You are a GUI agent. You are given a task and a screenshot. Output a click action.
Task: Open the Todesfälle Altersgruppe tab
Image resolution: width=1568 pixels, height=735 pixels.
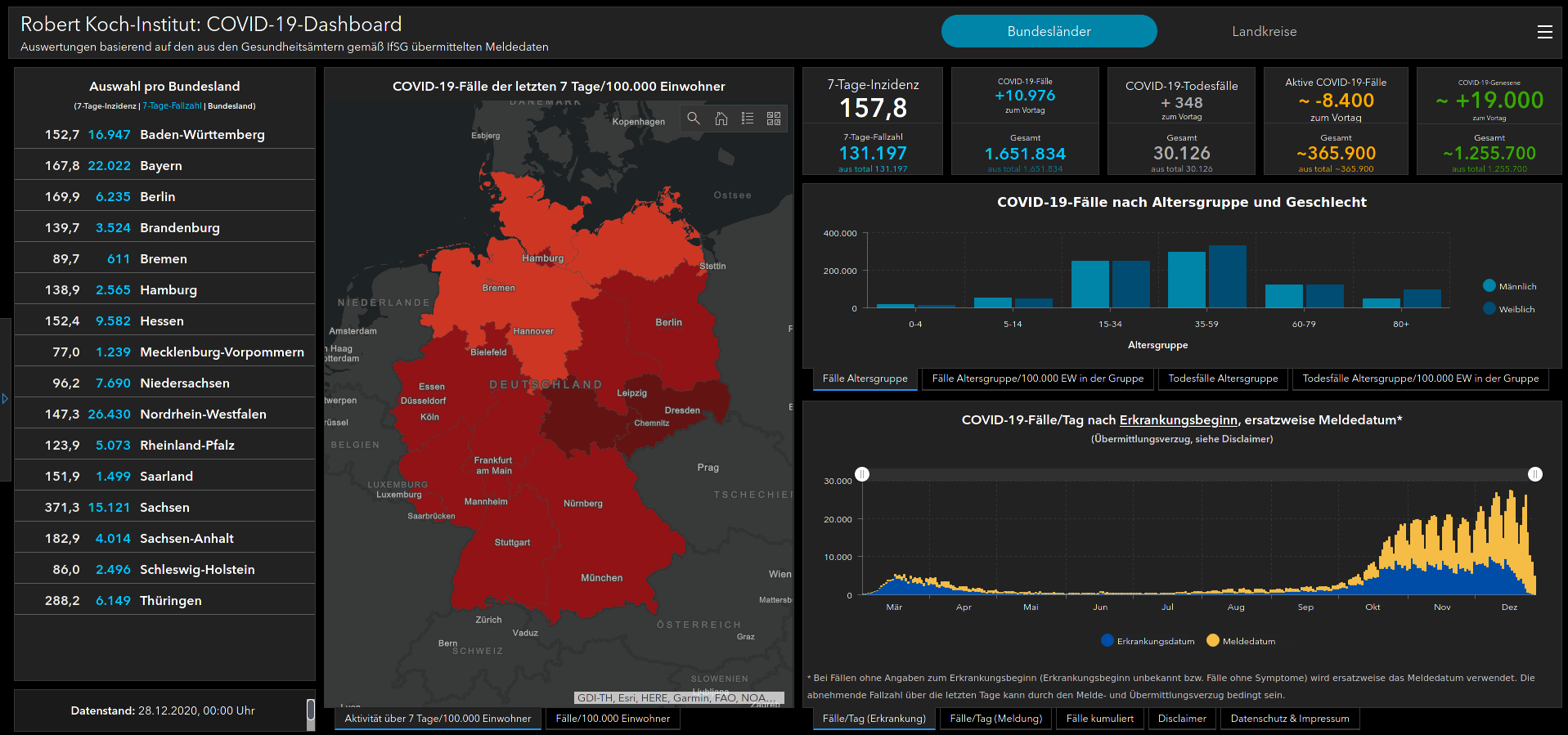pos(1223,379)
